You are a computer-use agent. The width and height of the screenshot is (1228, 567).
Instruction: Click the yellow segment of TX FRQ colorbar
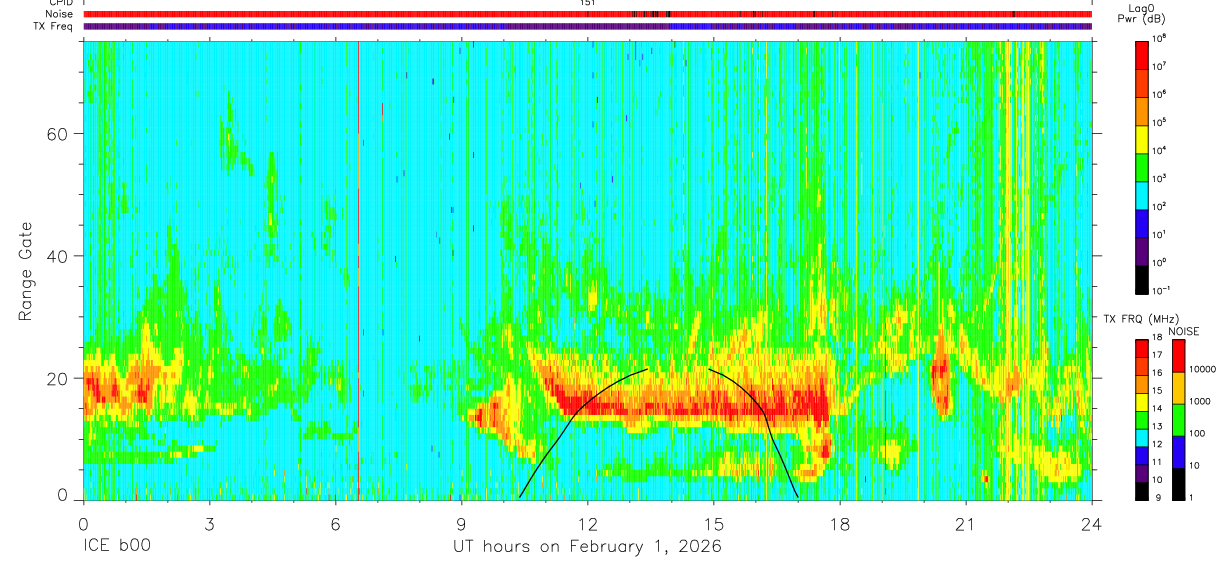pyautogui.click(x=1142, y=402)
